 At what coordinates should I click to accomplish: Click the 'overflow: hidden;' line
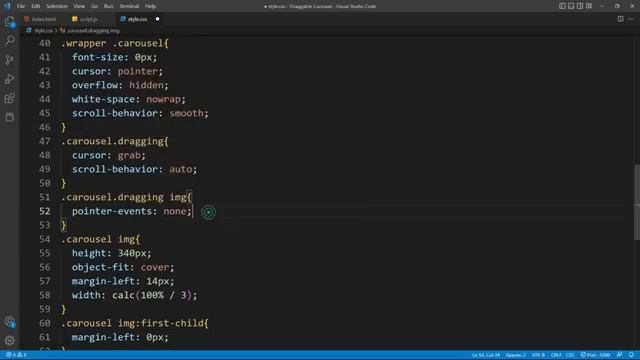coord(120,85)
